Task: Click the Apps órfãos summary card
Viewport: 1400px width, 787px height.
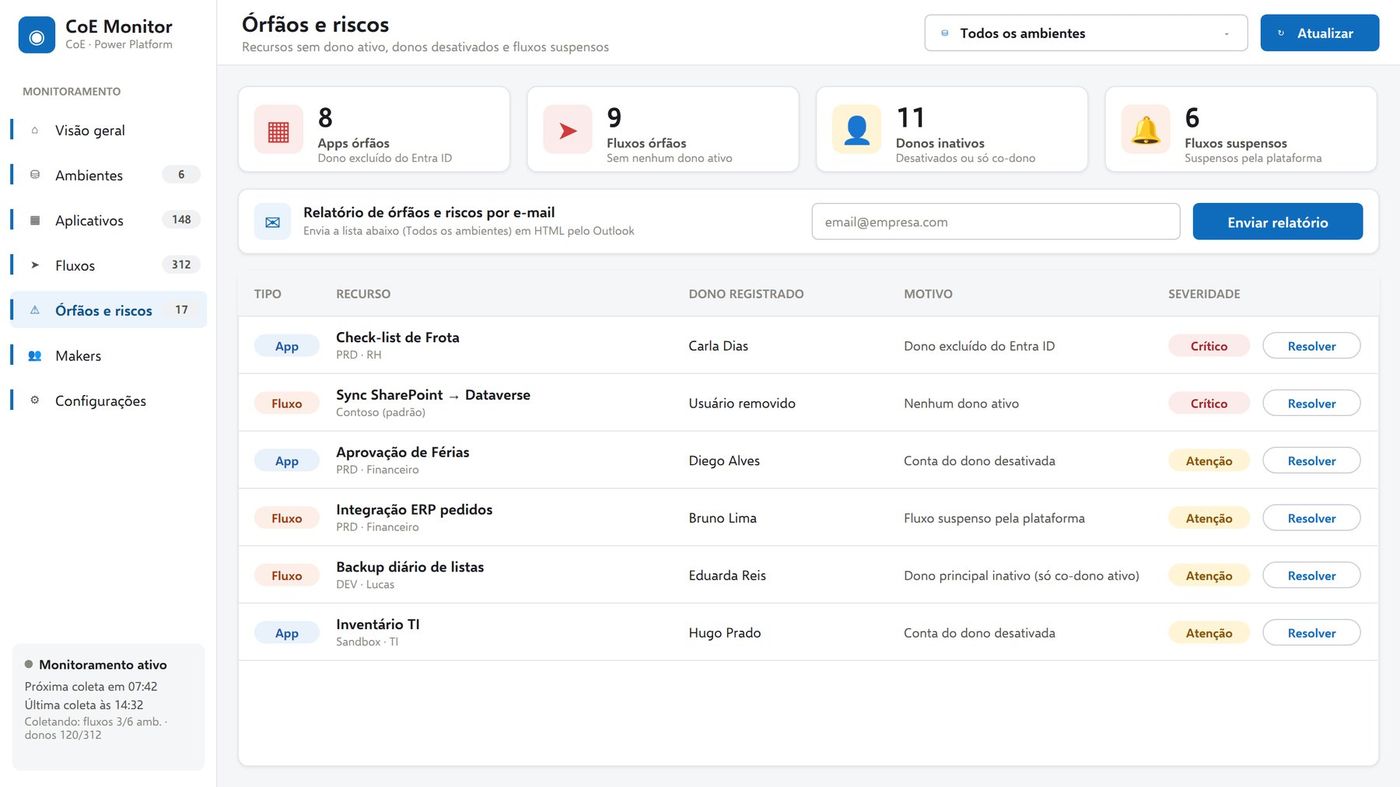Action: (x=374, y=130)
